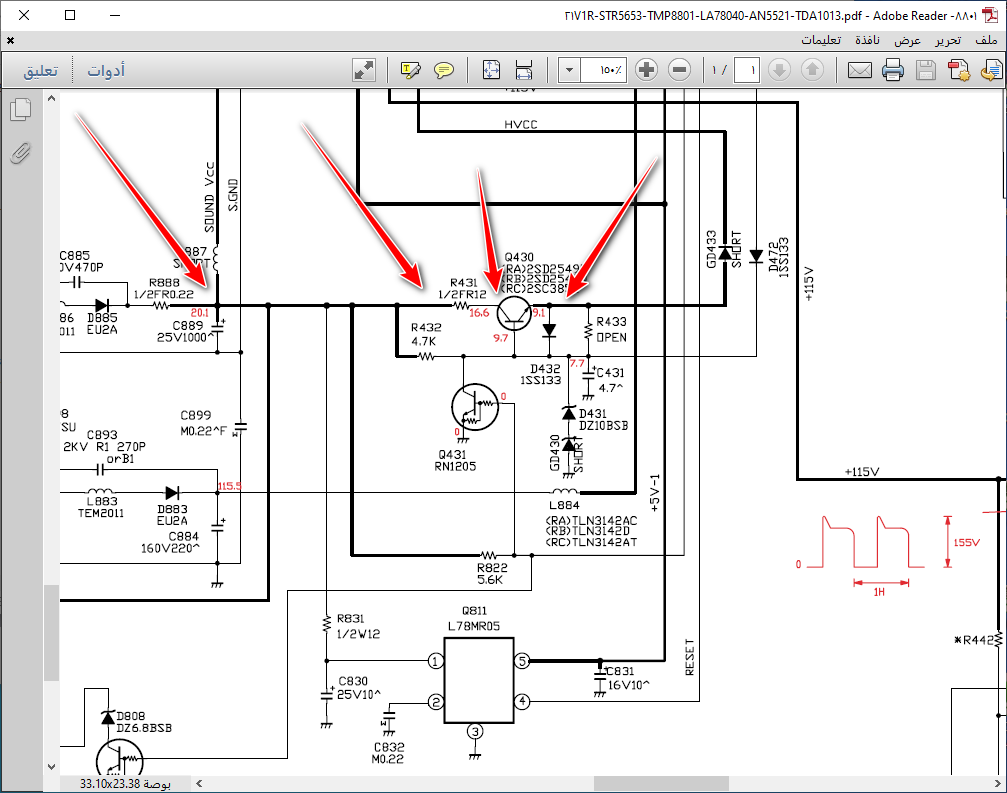Open page thumbnails panel icon
The width and height of the screenshot is (1007, 793).
point(21,110)
